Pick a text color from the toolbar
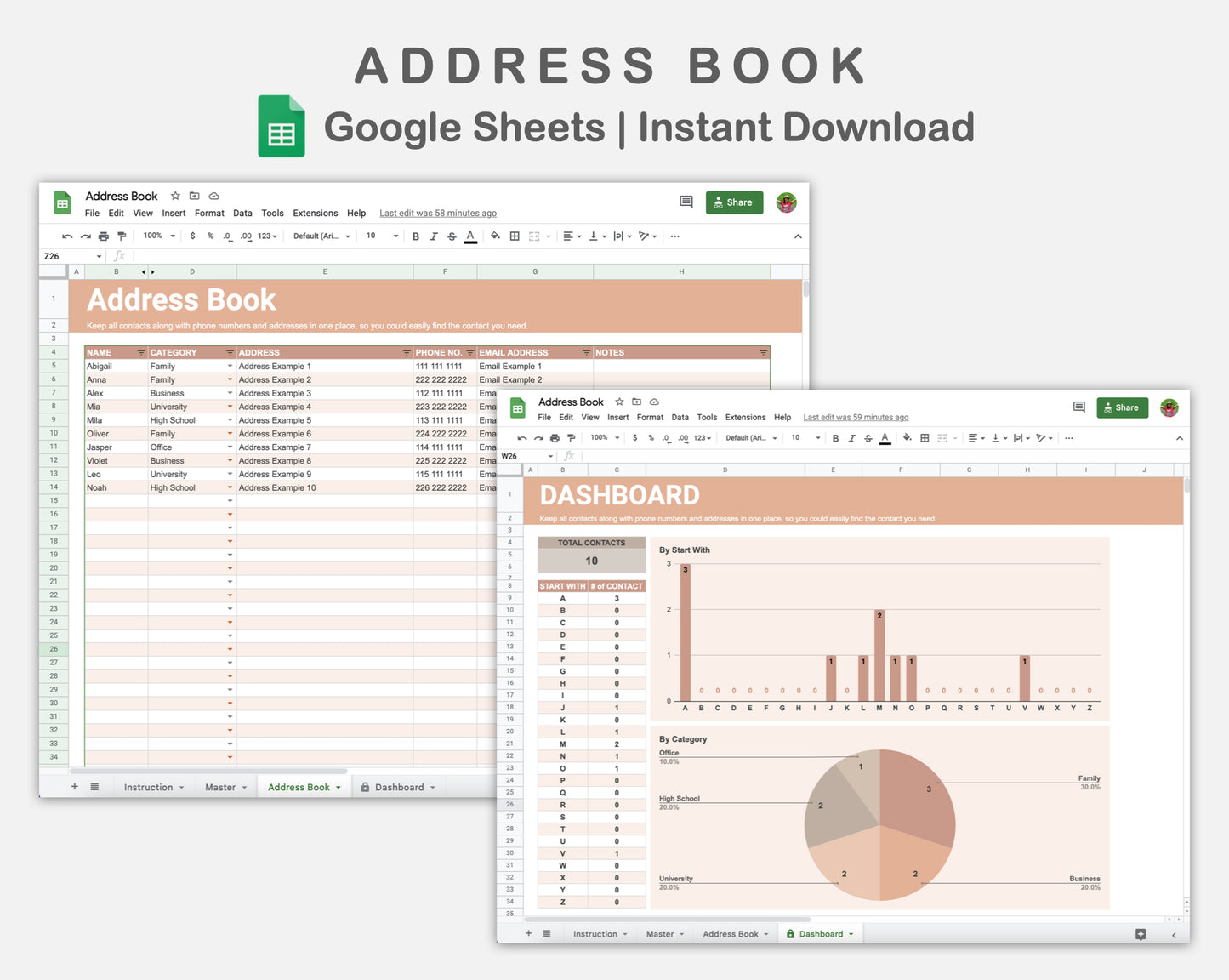This screenshot has width=1229, height=980. click(470, 236)
